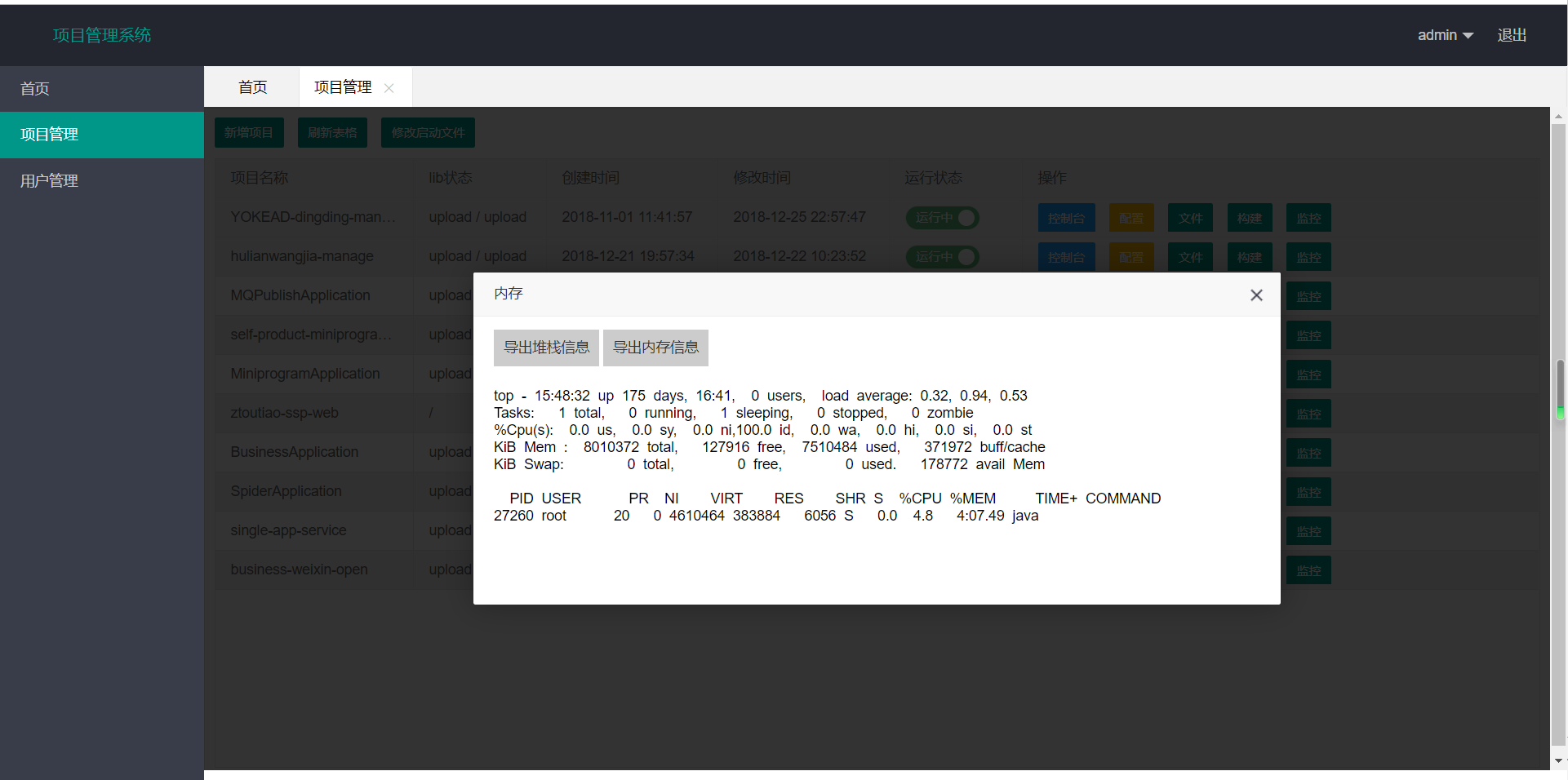Close the 内存 dialog with the X icon
Viewport: 1568px width, 780px height.
click(1256, 295)
